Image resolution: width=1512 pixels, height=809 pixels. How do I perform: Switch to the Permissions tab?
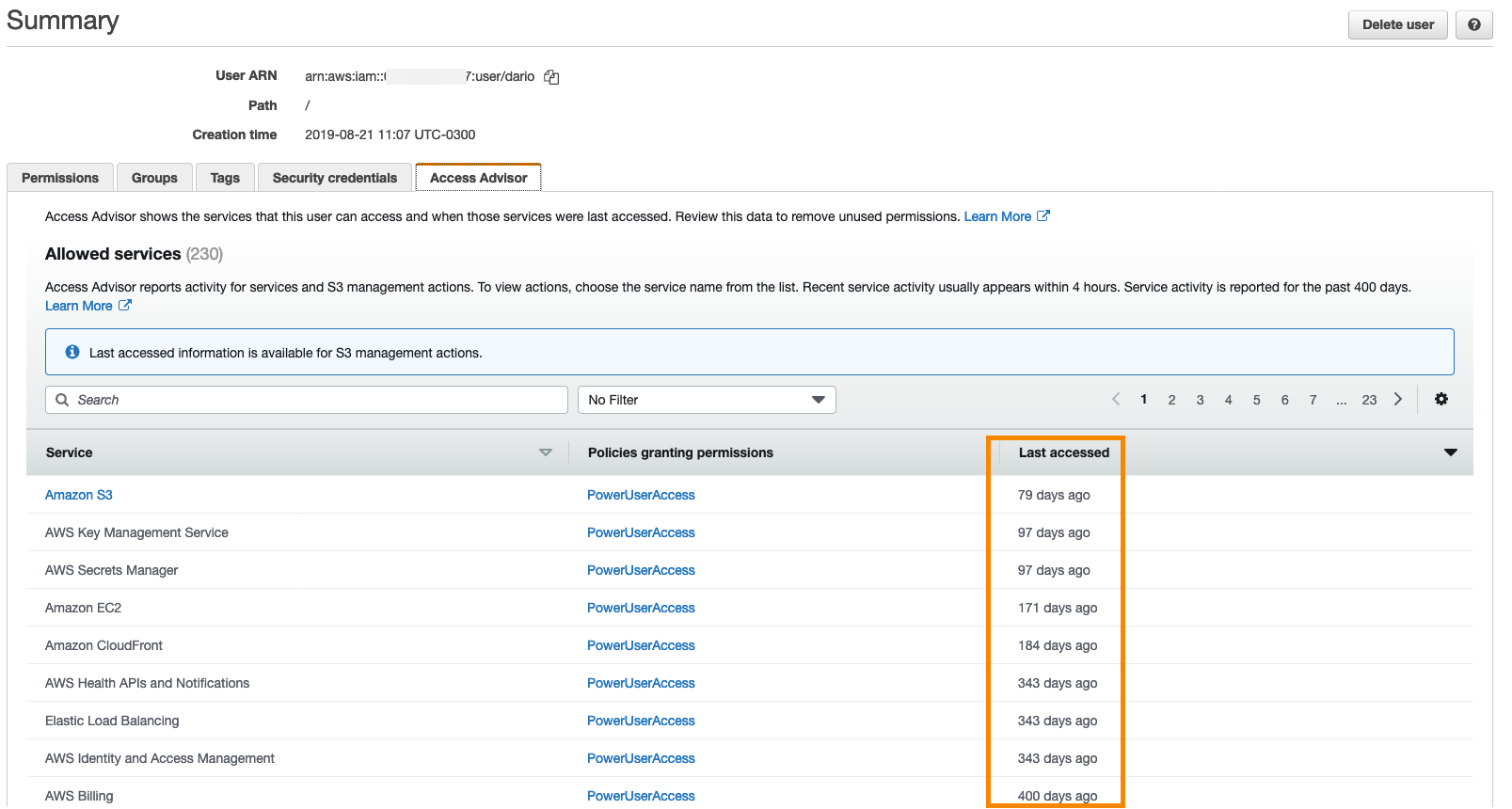[60, 178]
